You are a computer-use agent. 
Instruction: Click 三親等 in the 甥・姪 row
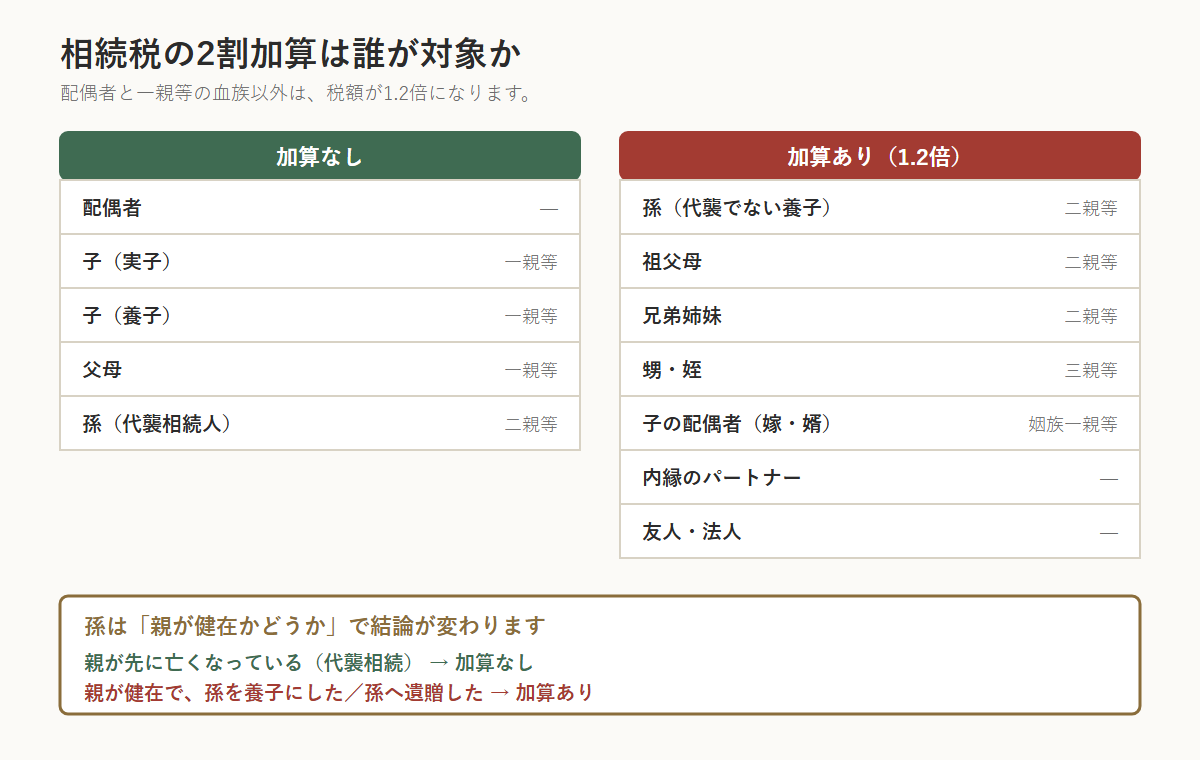pos(1091,371)
